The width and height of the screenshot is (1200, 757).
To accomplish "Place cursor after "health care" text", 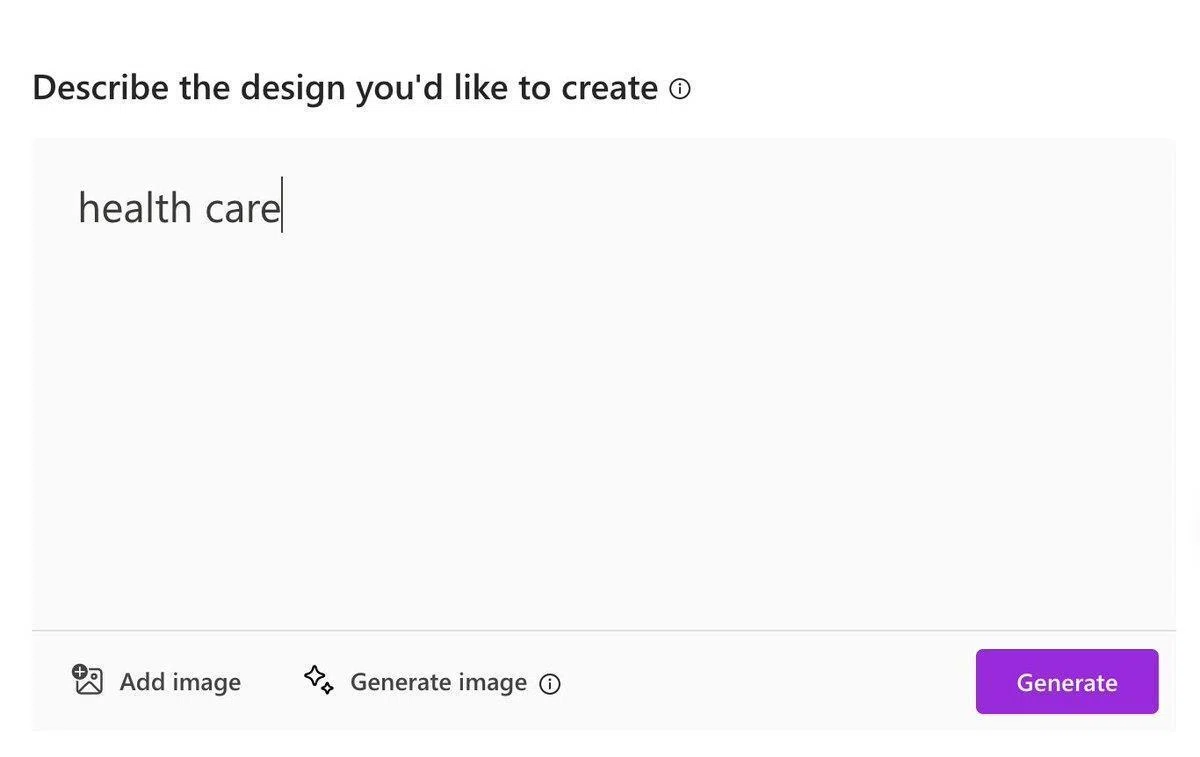I will [283, 206].
